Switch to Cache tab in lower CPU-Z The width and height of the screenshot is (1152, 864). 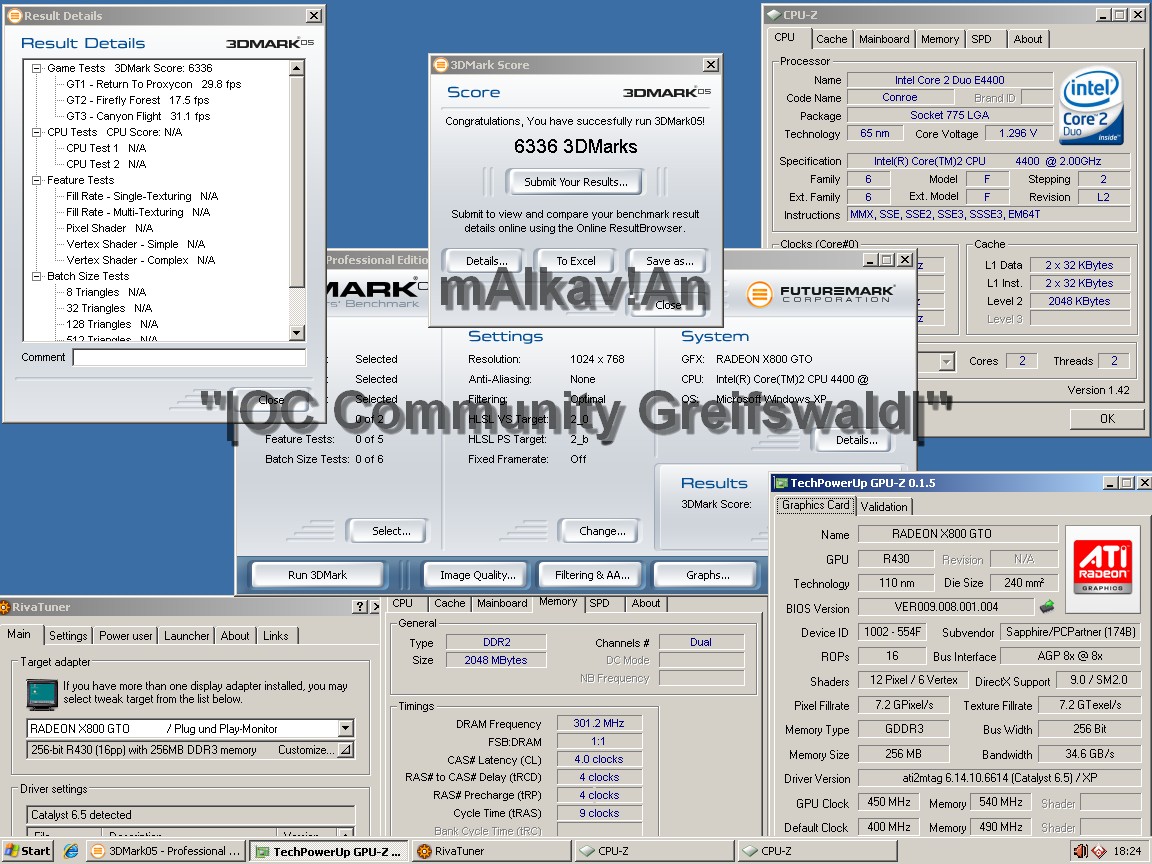pos(449,603)
